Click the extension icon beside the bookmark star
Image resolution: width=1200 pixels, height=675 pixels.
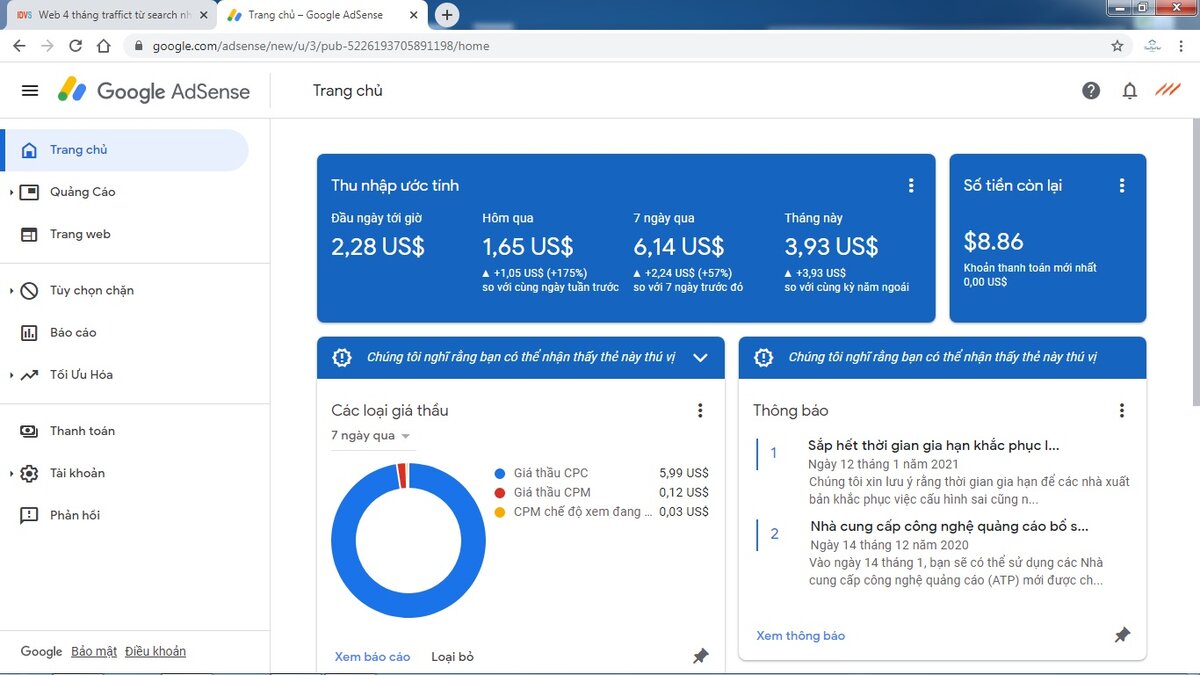tap(1152, 46)
